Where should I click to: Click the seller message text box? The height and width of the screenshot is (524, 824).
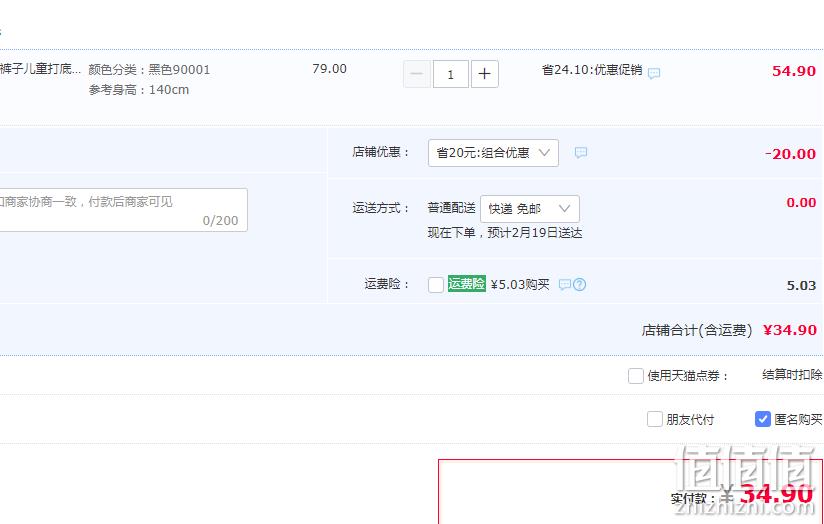pos(123,210)
